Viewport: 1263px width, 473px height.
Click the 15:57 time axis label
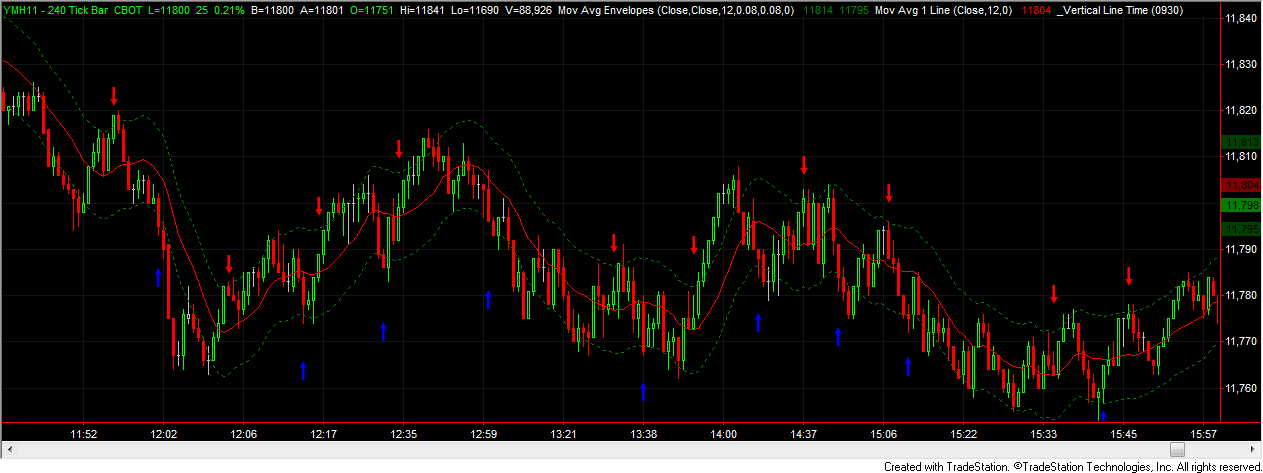click(x=1204, y=434)
